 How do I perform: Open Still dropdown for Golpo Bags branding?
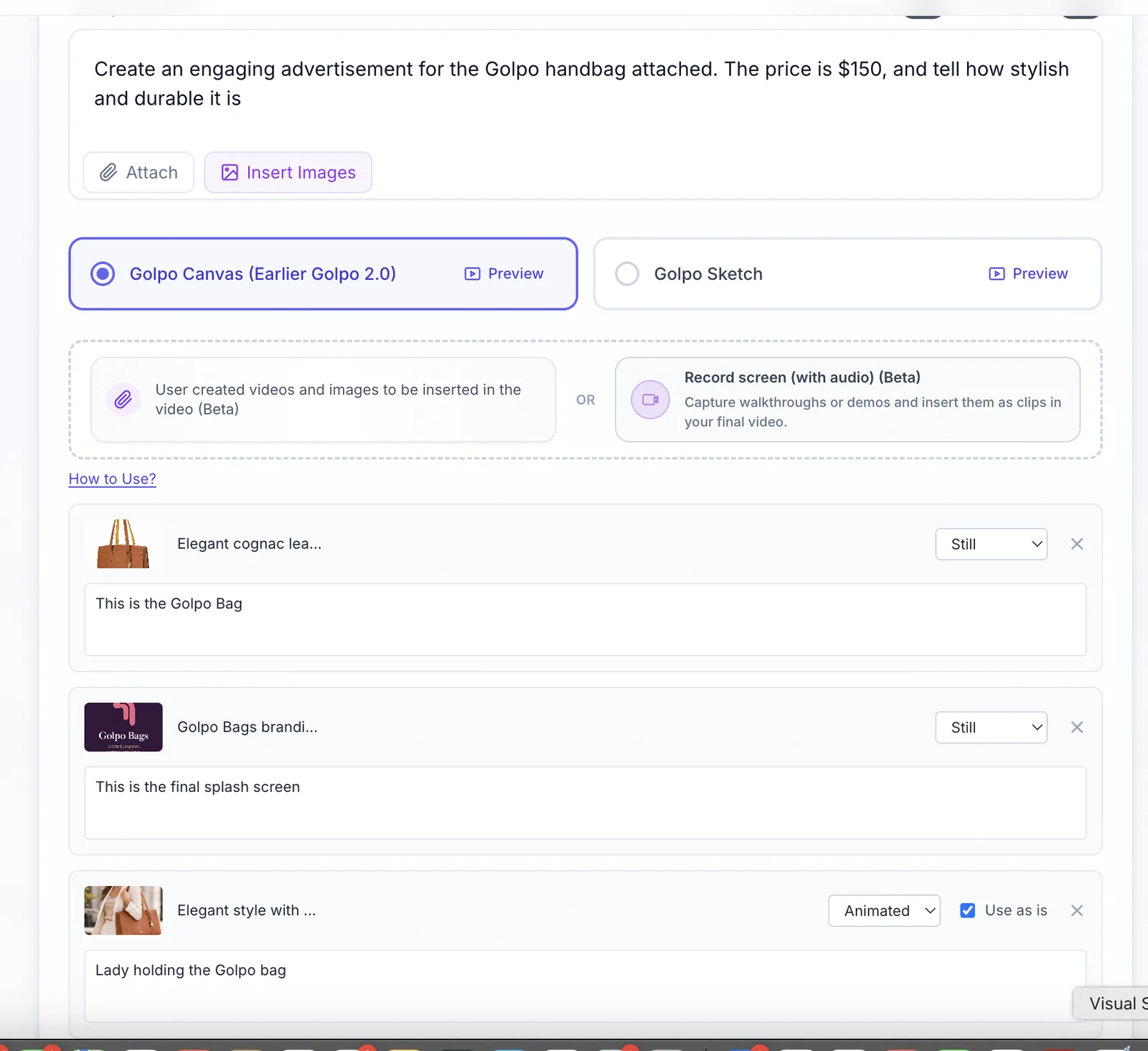991,727
